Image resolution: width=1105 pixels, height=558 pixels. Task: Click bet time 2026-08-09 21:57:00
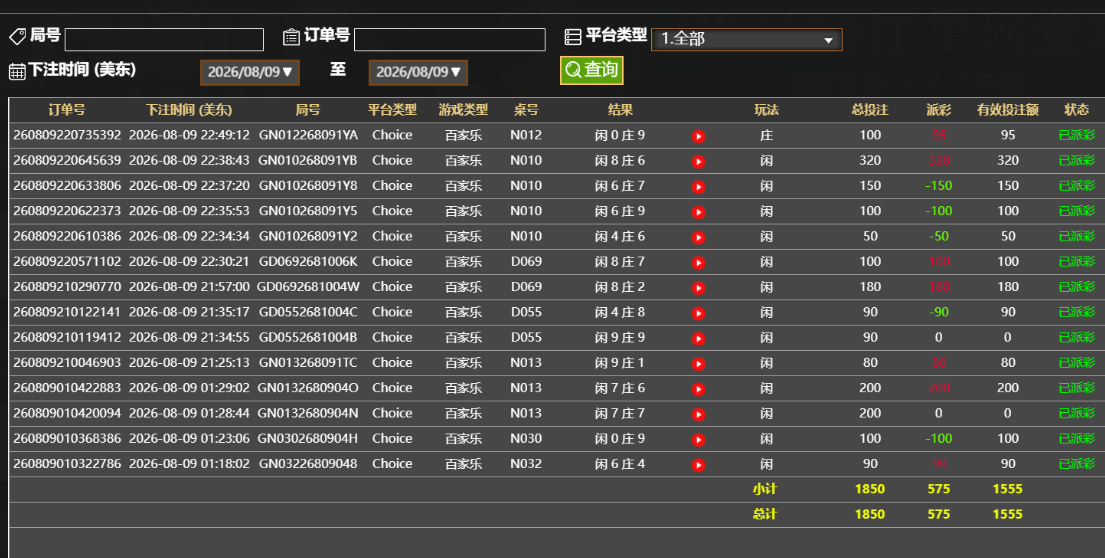pyautogui.click(x=189, y=287)
